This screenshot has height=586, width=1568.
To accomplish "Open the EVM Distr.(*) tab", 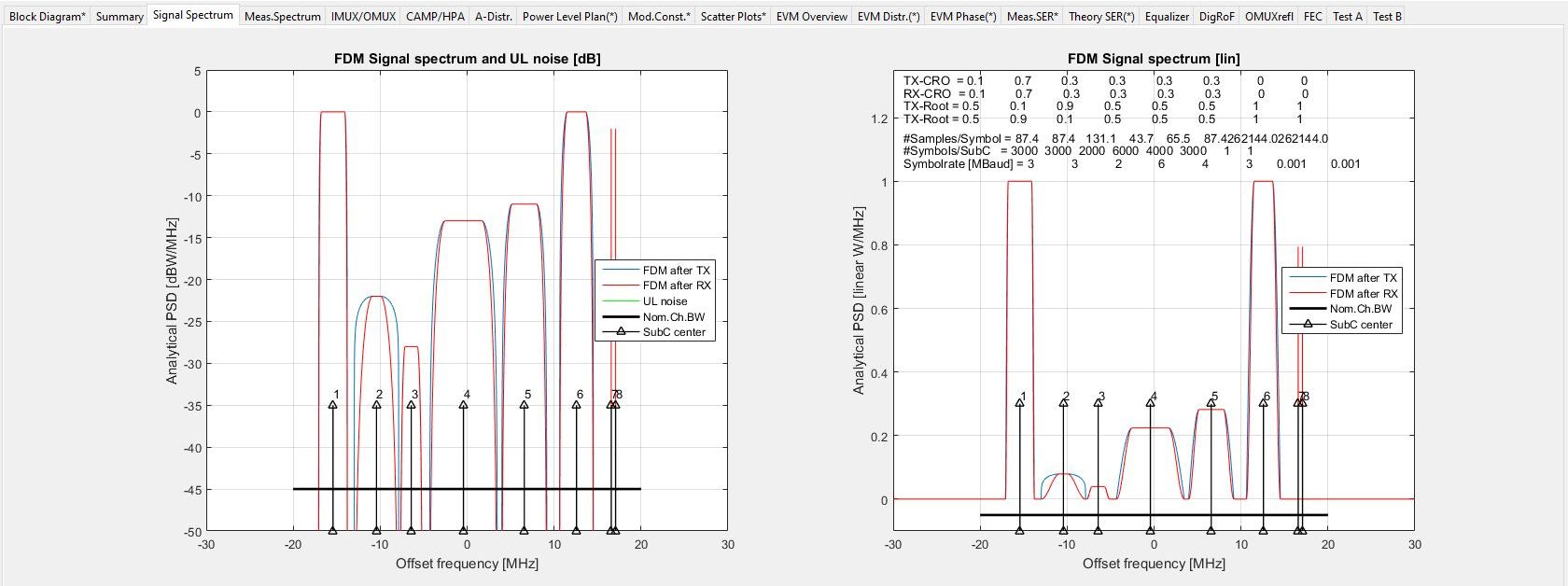I will pos(889,17).
